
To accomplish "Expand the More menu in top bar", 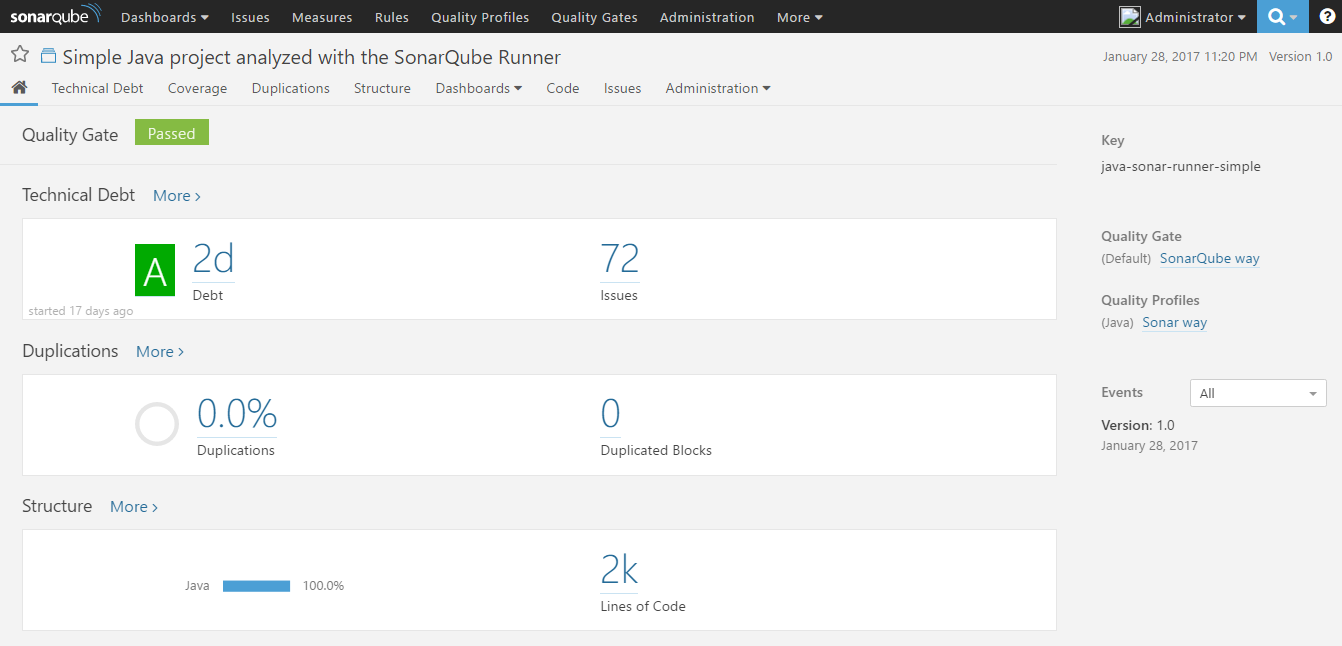I will 800,17.
